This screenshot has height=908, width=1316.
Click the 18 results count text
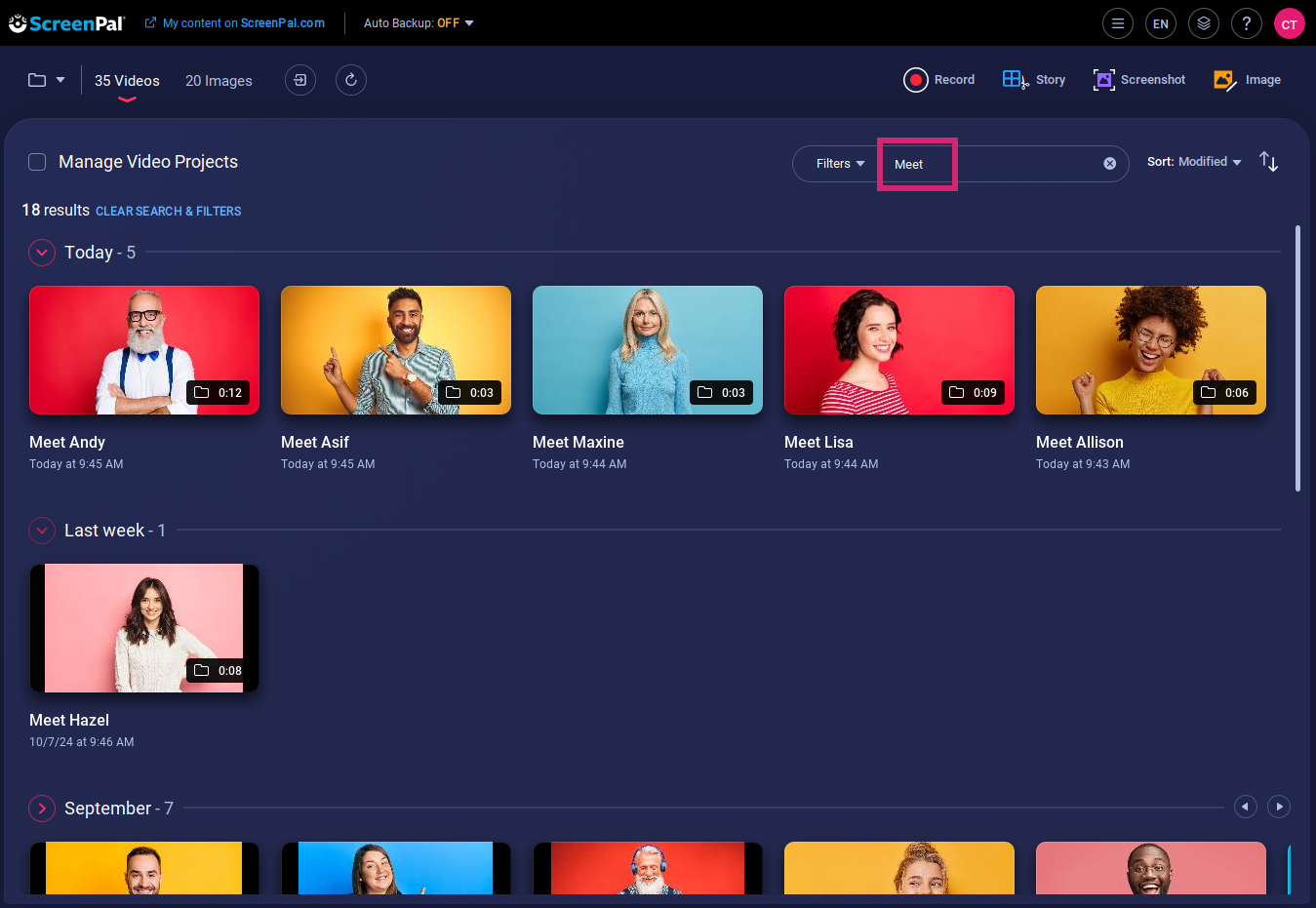pyautogui.click(x=56, y=210)
